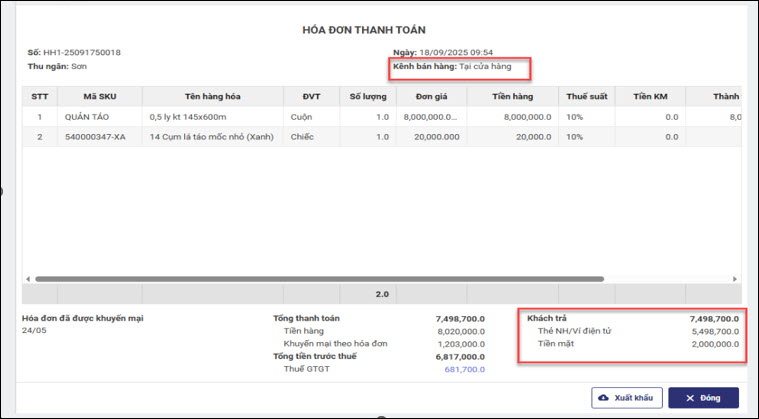Click the Kênh bán hàng sales channel field
The height and width of the screenshot is (419, 759).
tap(460, 67)
